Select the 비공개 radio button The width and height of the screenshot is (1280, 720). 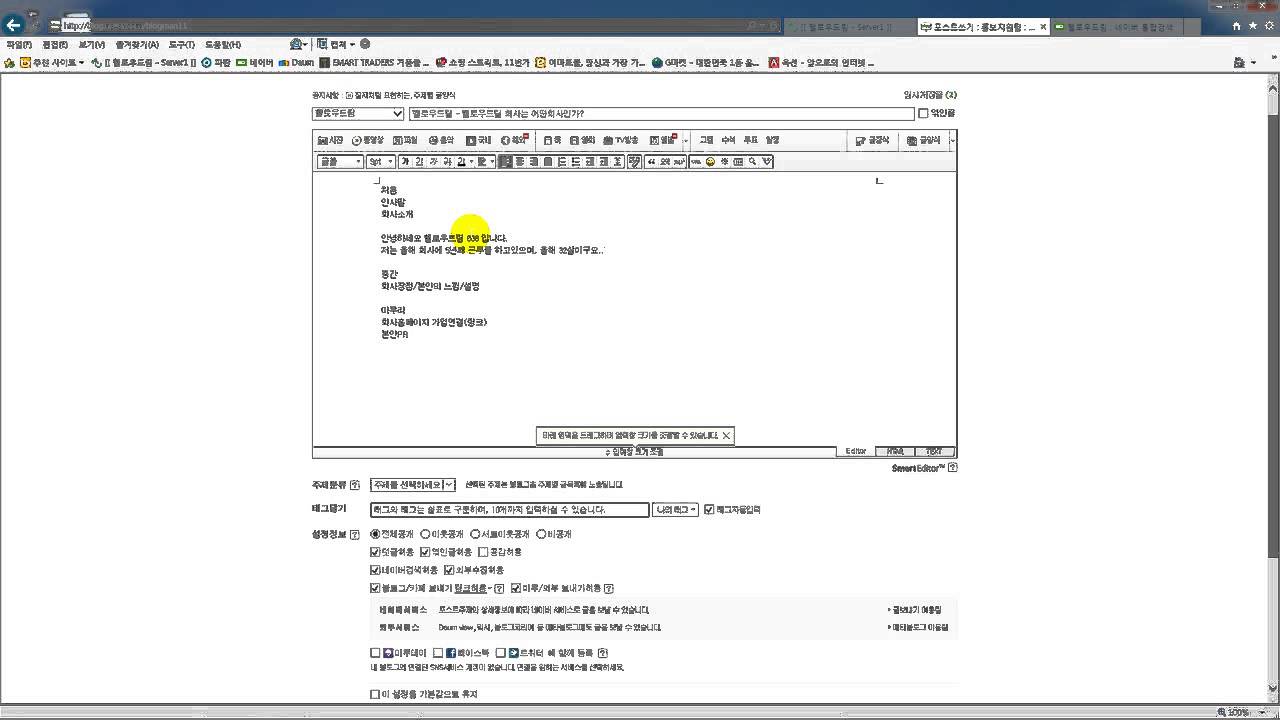pos(541,535)
